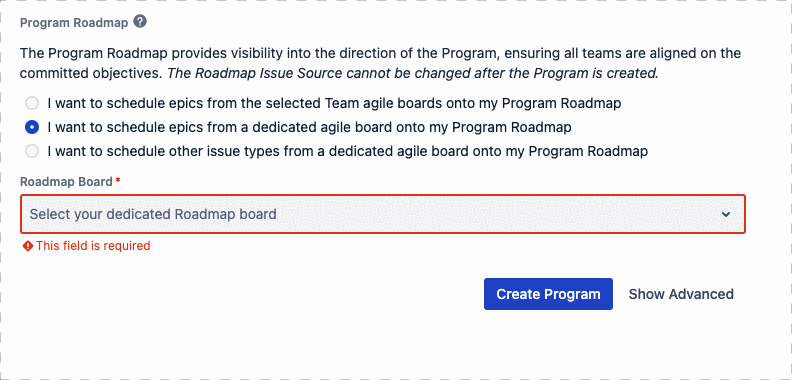
Task: Click label text about selected Team agile boards
Action: coord(334,104)
